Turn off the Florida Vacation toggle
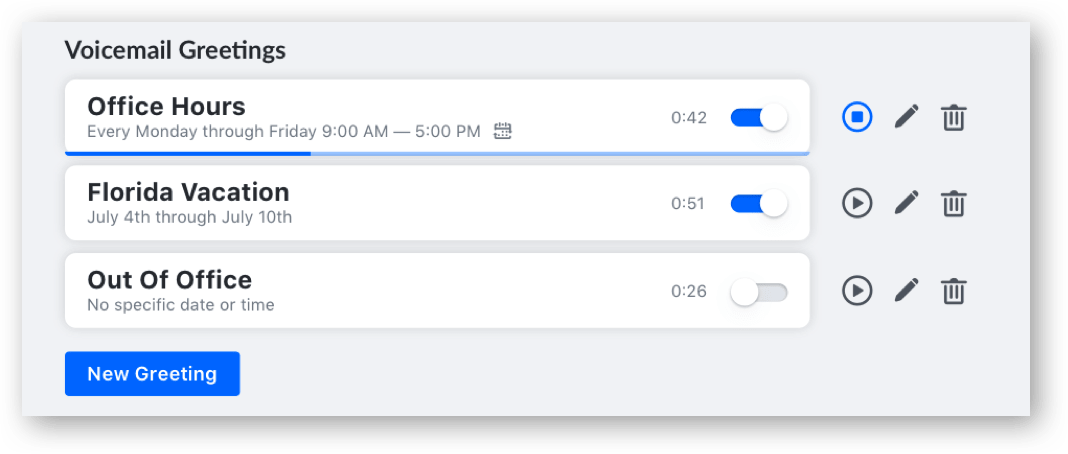 point(759,204)
